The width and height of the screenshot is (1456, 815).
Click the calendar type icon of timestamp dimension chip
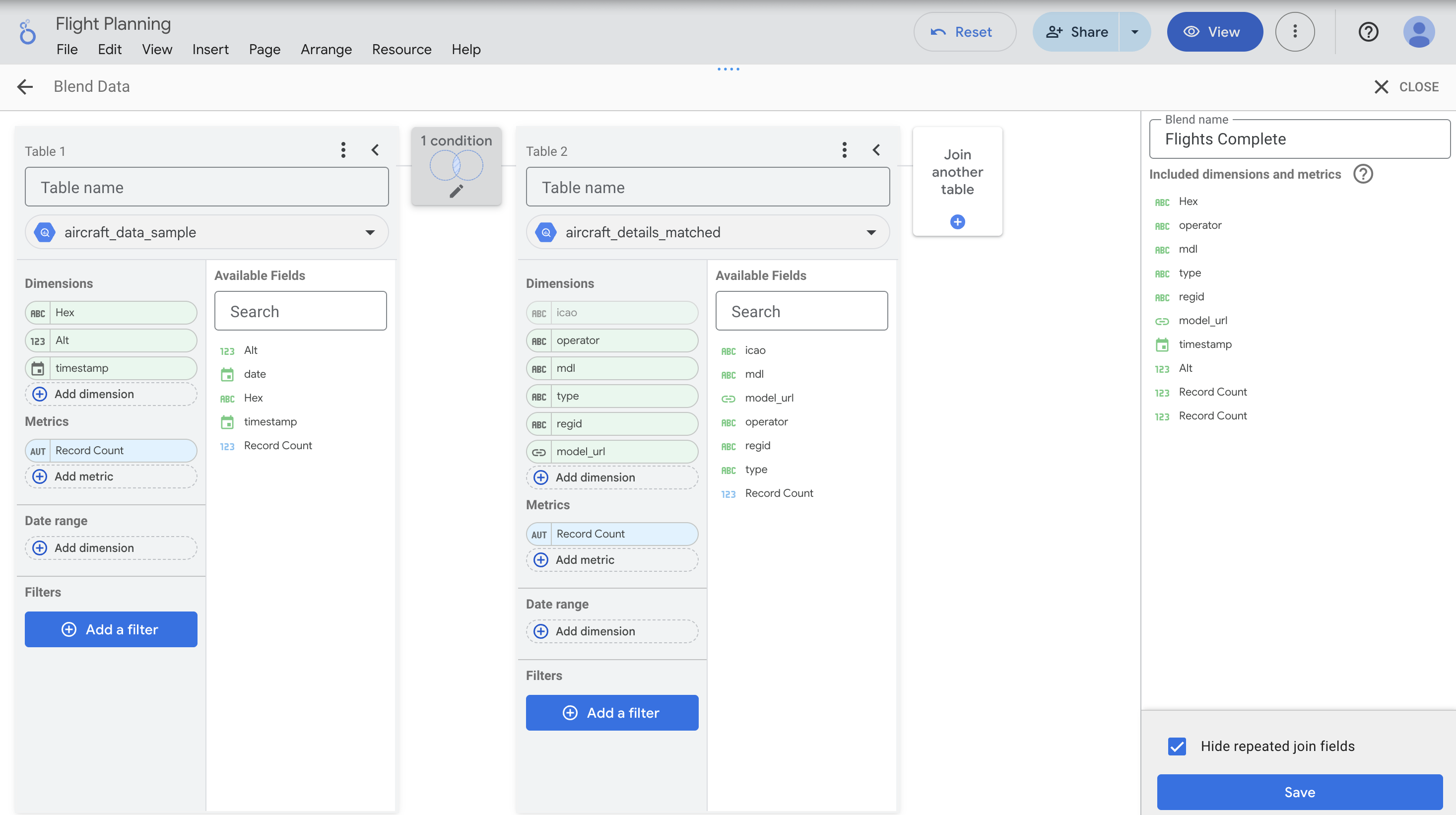pos(38,368)
